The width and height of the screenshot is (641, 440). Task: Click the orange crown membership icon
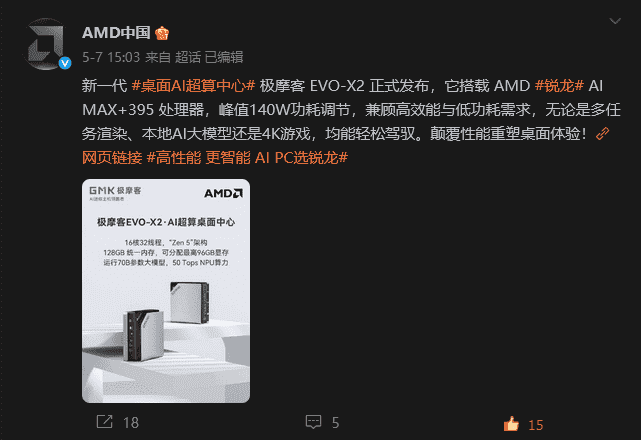point(162,33)
